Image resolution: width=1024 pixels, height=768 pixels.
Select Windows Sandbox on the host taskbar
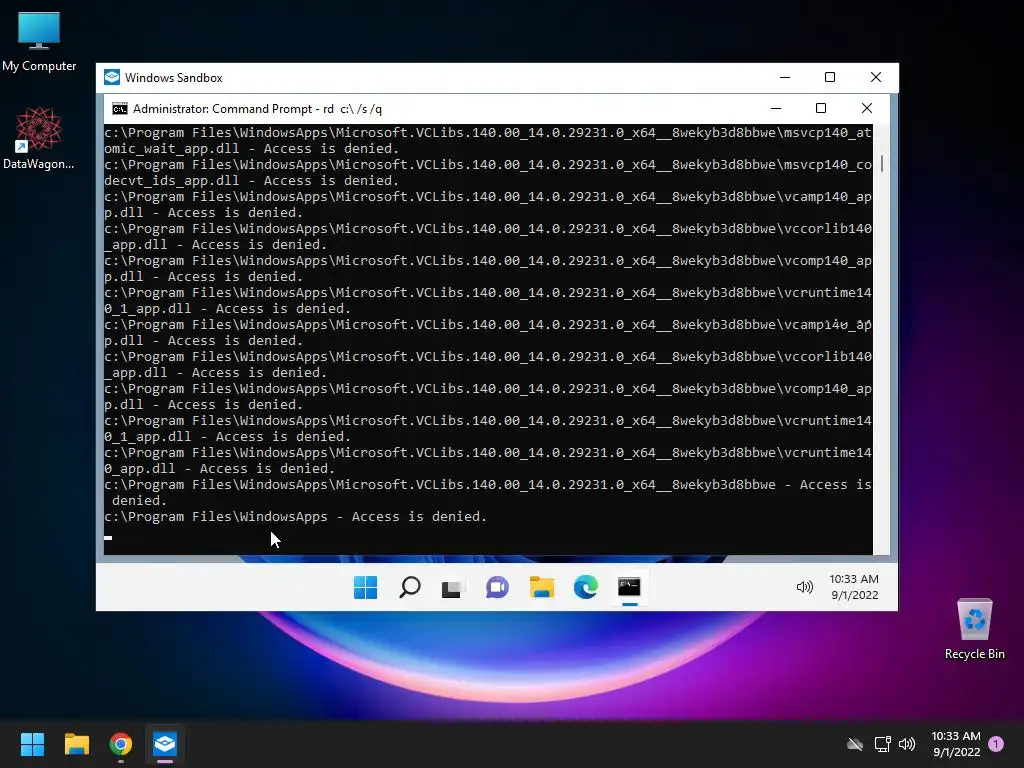tap(165, 744)
